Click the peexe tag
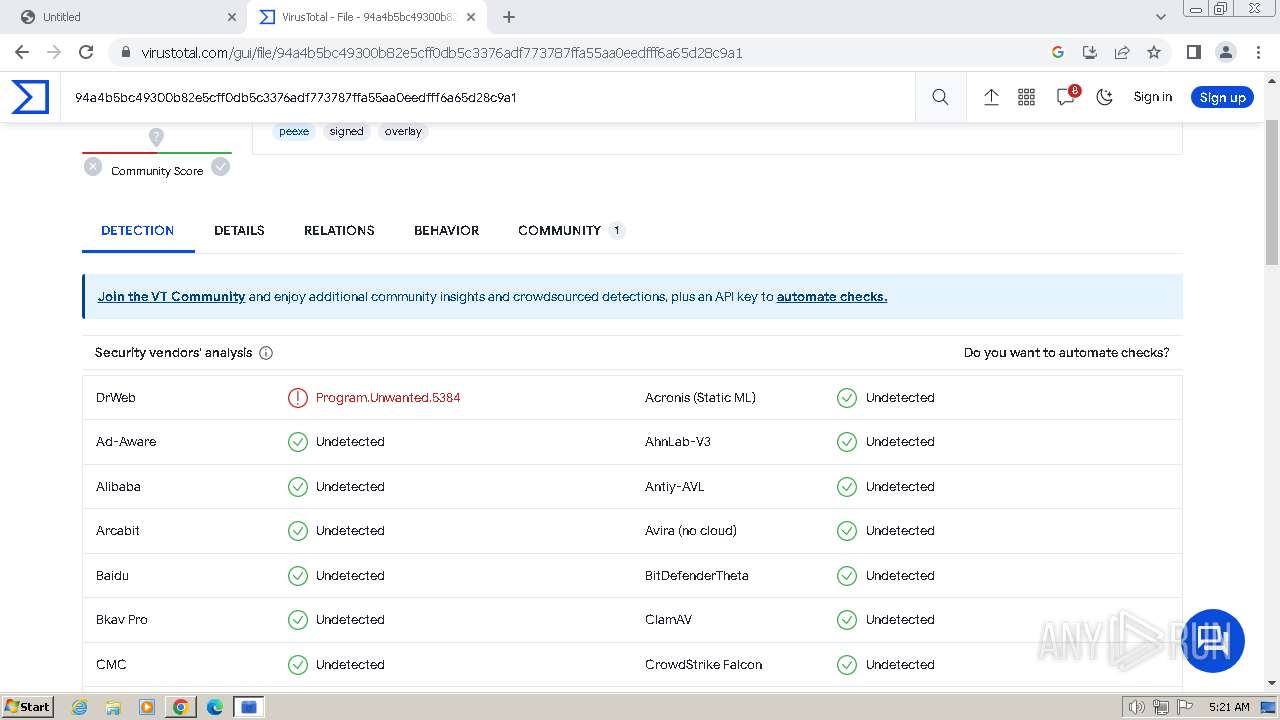1280x720 pixels. click(x=294, y=131)
